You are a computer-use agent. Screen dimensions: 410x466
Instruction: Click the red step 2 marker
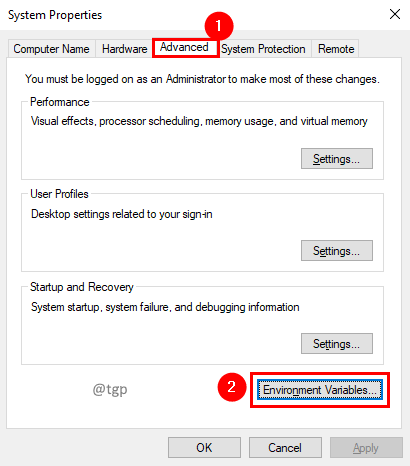(x=232, y=387)
